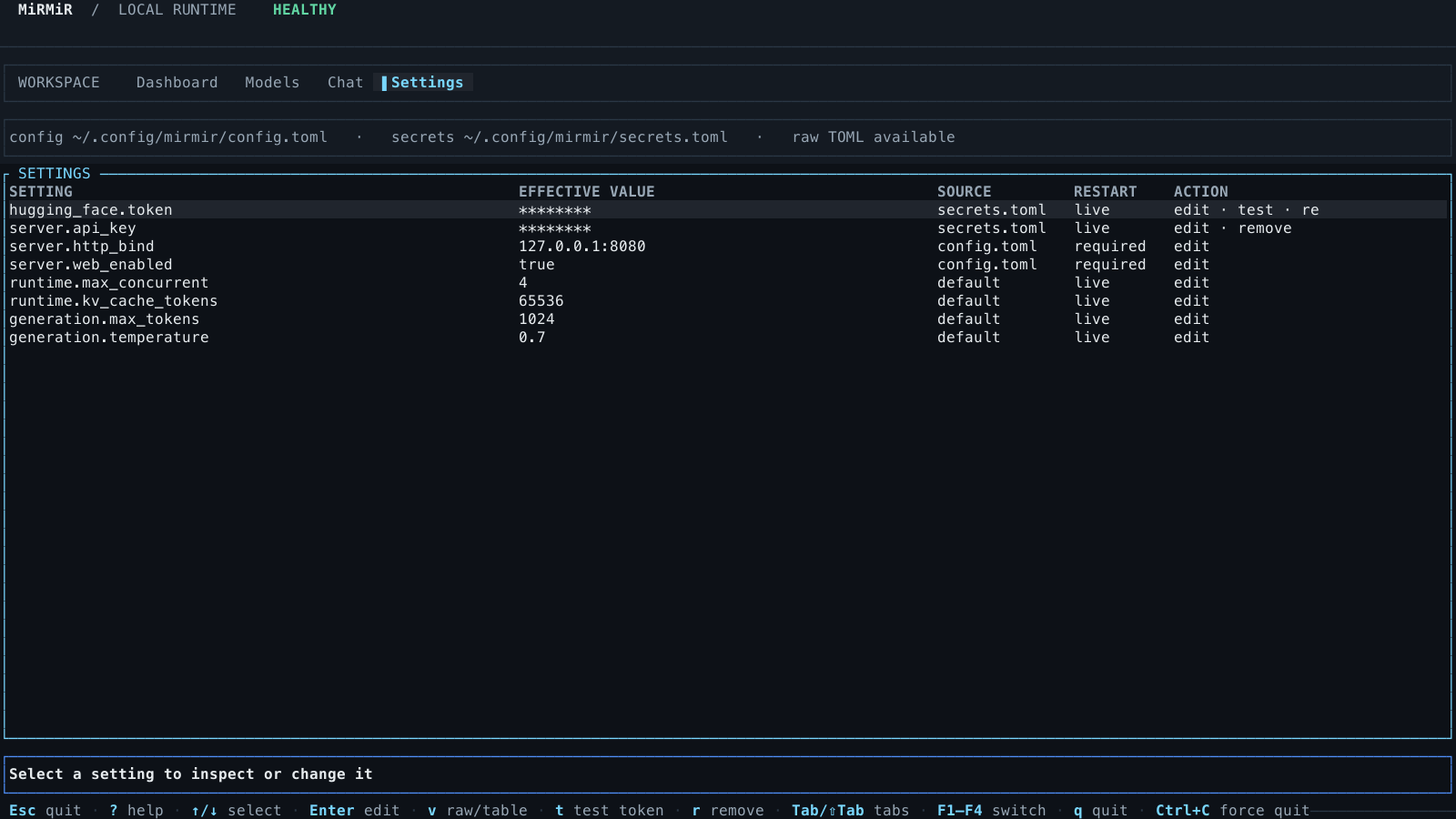Click the 65536 kv cache value

[x=541, y=301]
